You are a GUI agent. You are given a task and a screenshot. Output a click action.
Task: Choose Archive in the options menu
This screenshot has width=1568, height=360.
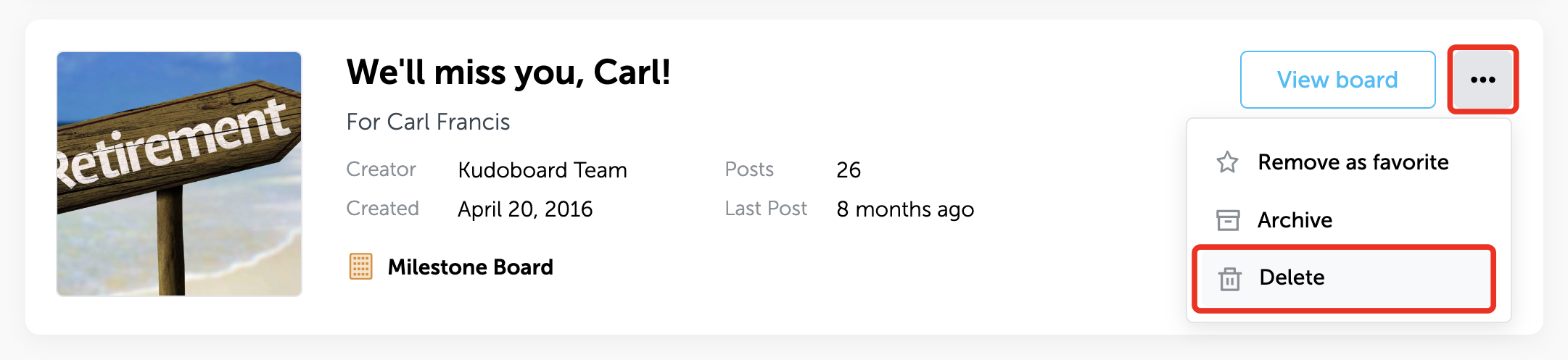[x=1348, y=220]
